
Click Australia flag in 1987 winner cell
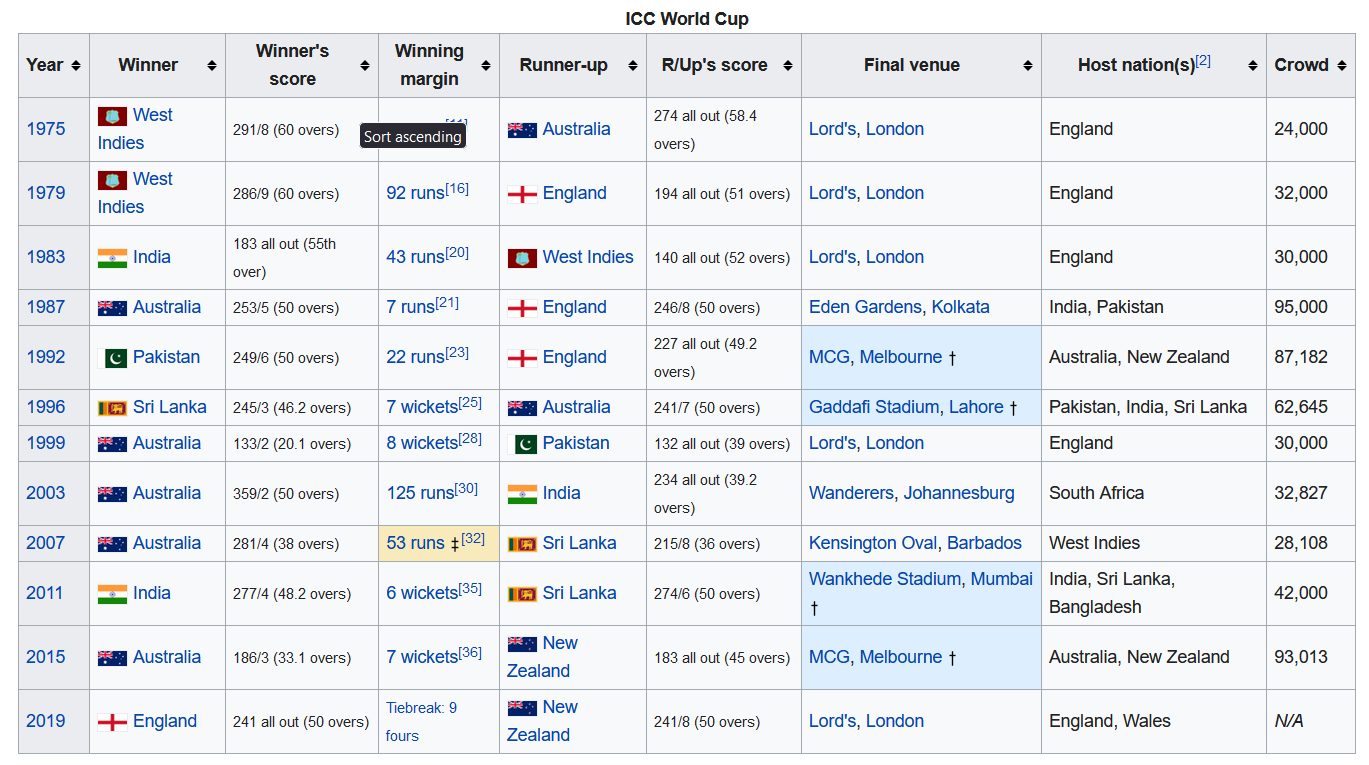112,308
